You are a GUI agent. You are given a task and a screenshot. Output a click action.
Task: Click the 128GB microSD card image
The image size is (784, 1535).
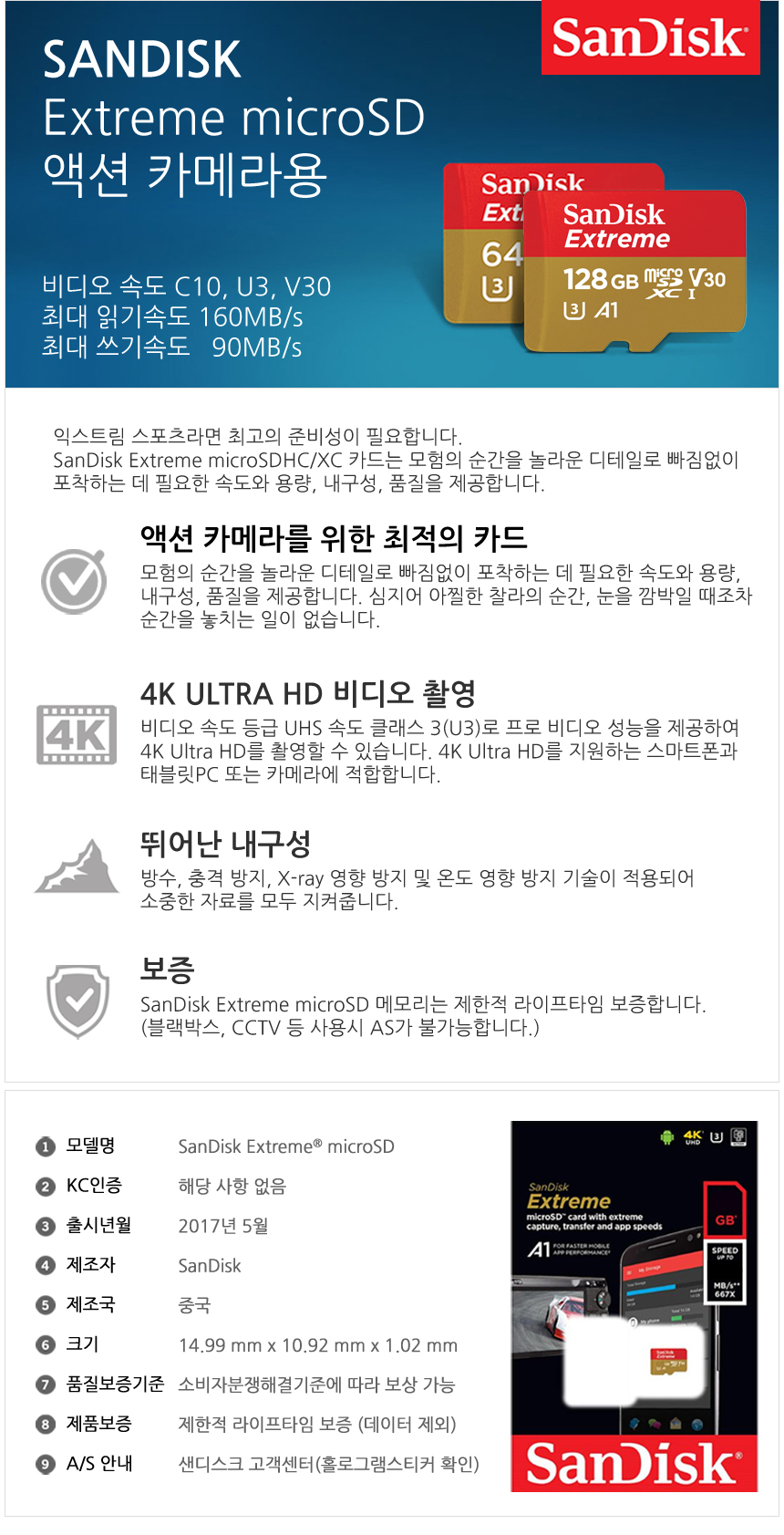(x=635, y=272)
